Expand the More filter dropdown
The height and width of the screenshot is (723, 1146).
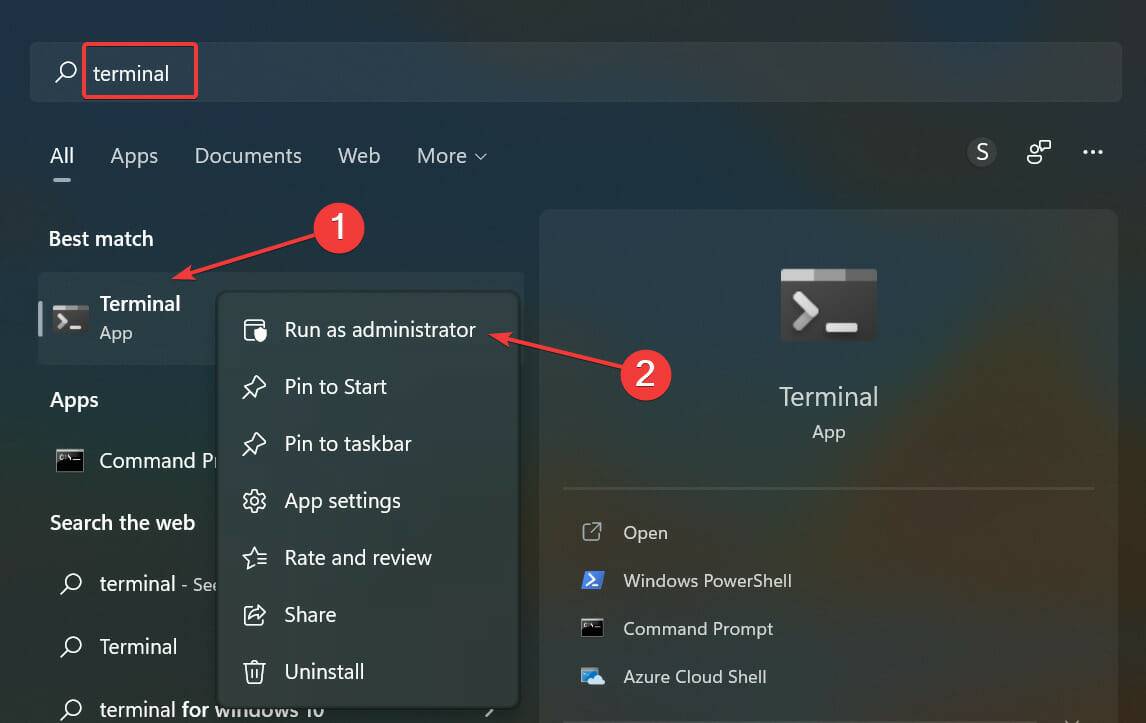[450, 156]
